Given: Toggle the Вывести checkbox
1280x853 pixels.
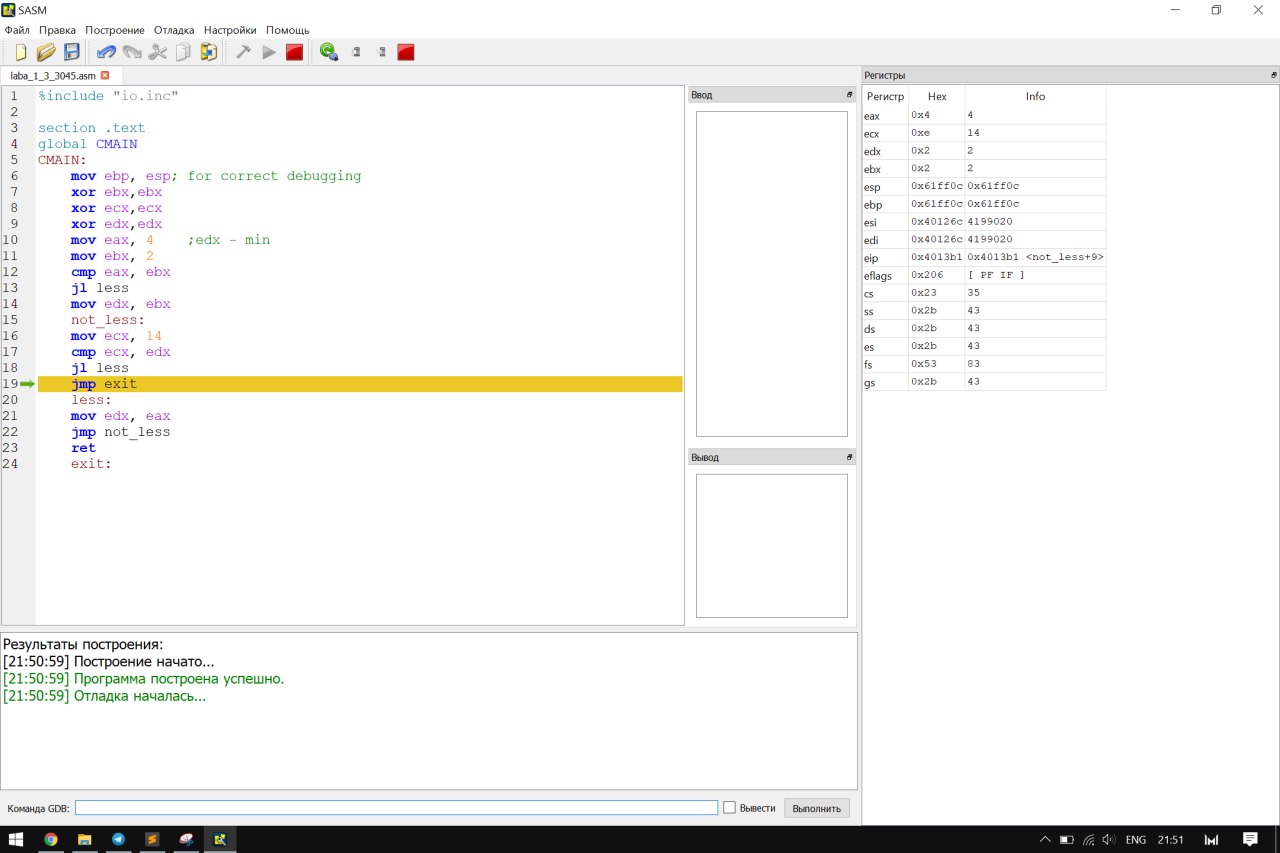Looking at the screenshot, I should (730, 808).
